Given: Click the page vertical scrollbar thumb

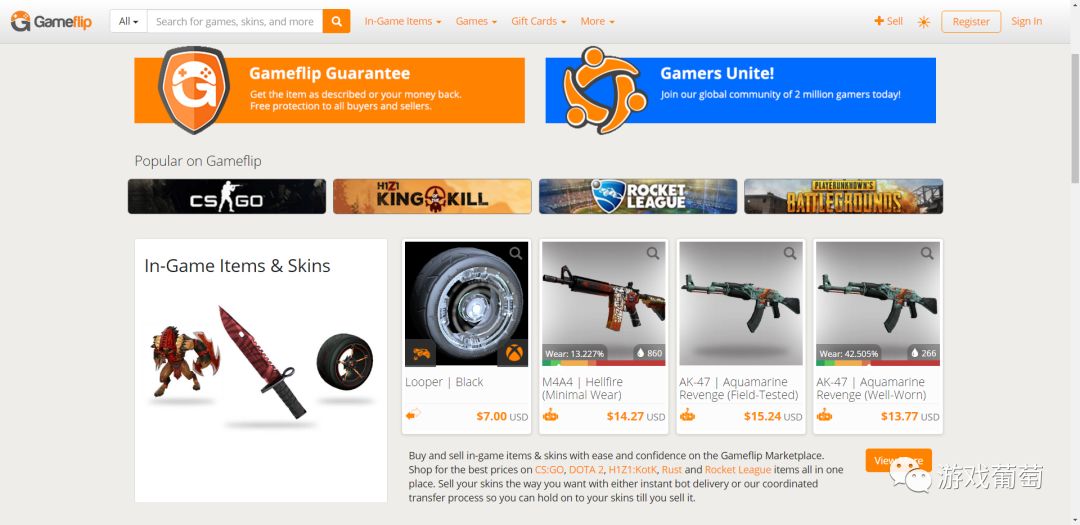Looking at the screenshot, I should [x=1074, y=117].
